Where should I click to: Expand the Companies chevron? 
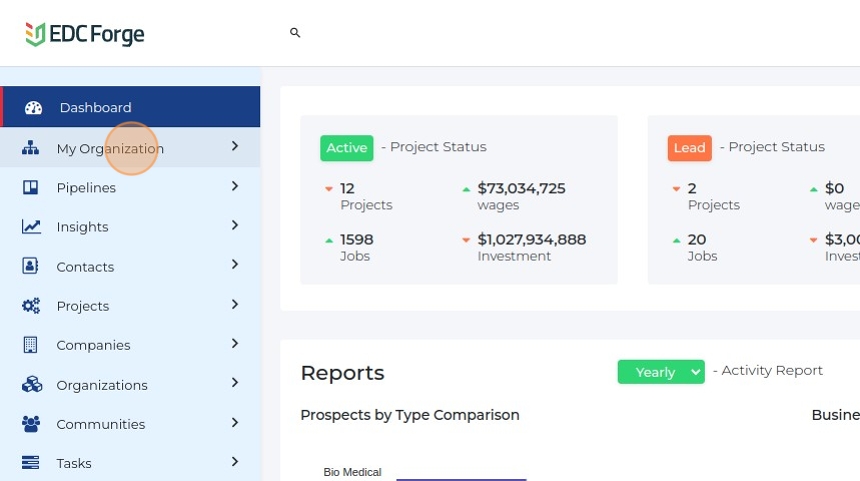(x=235, y=343)
